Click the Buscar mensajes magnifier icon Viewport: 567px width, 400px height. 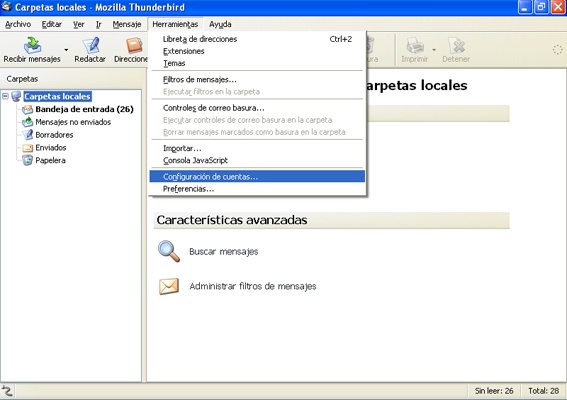point(169,251)
